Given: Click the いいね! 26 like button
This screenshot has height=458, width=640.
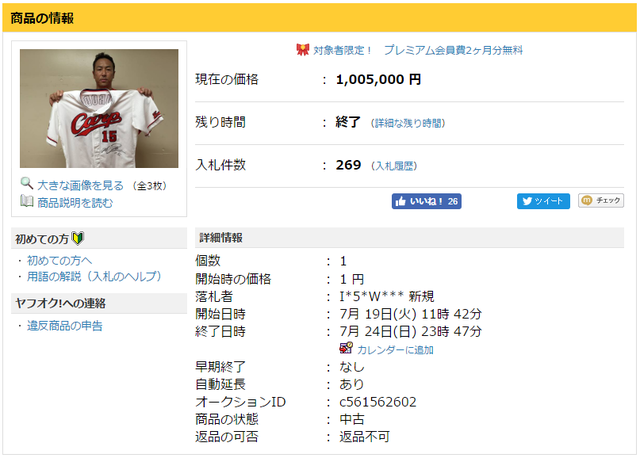Looking at the screenshot, I should tap(427, 201).
